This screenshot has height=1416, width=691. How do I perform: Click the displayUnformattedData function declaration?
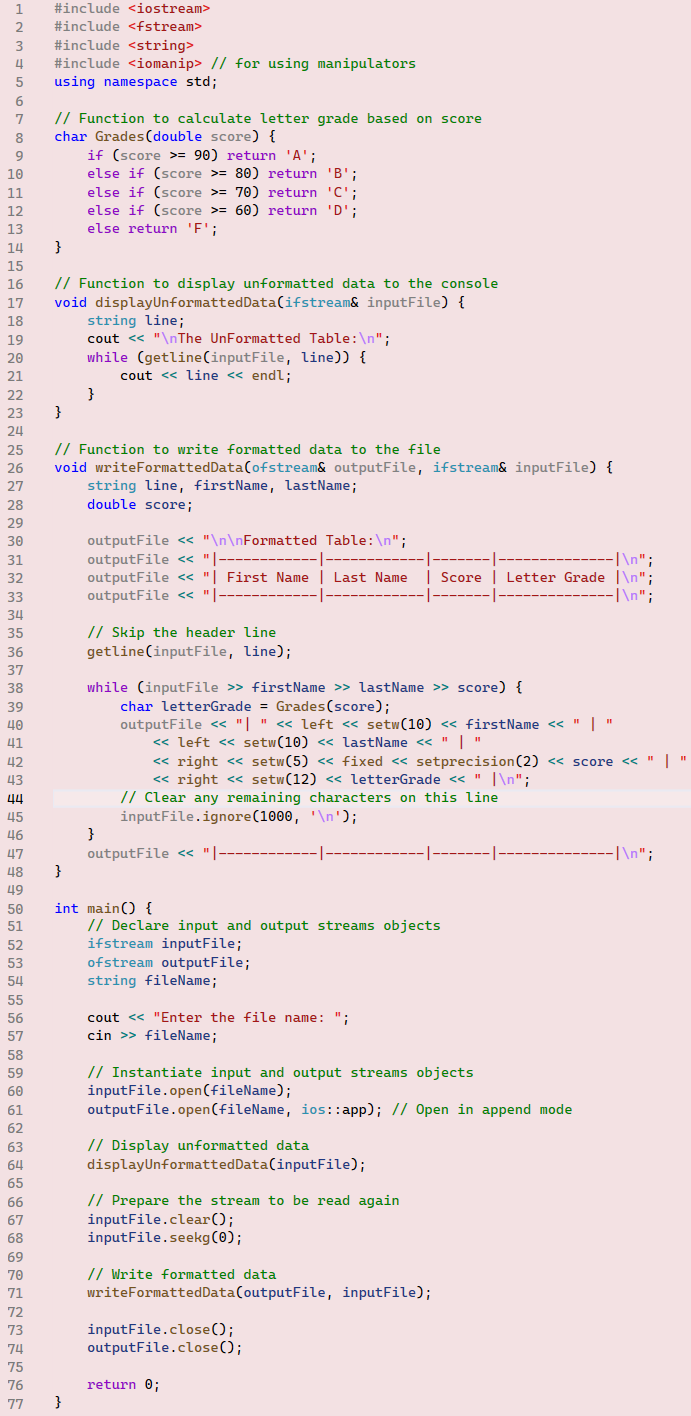point(260,302)
